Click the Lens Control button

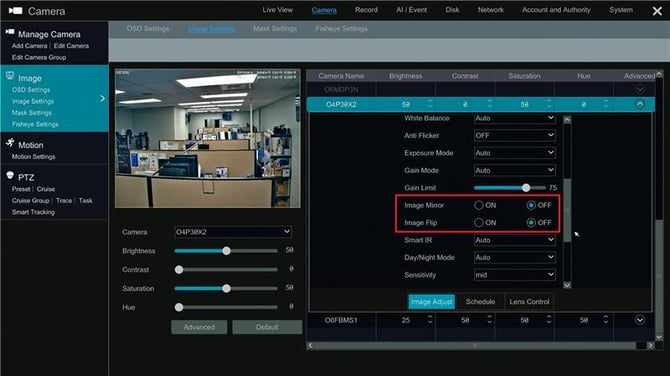pos(529,302)
